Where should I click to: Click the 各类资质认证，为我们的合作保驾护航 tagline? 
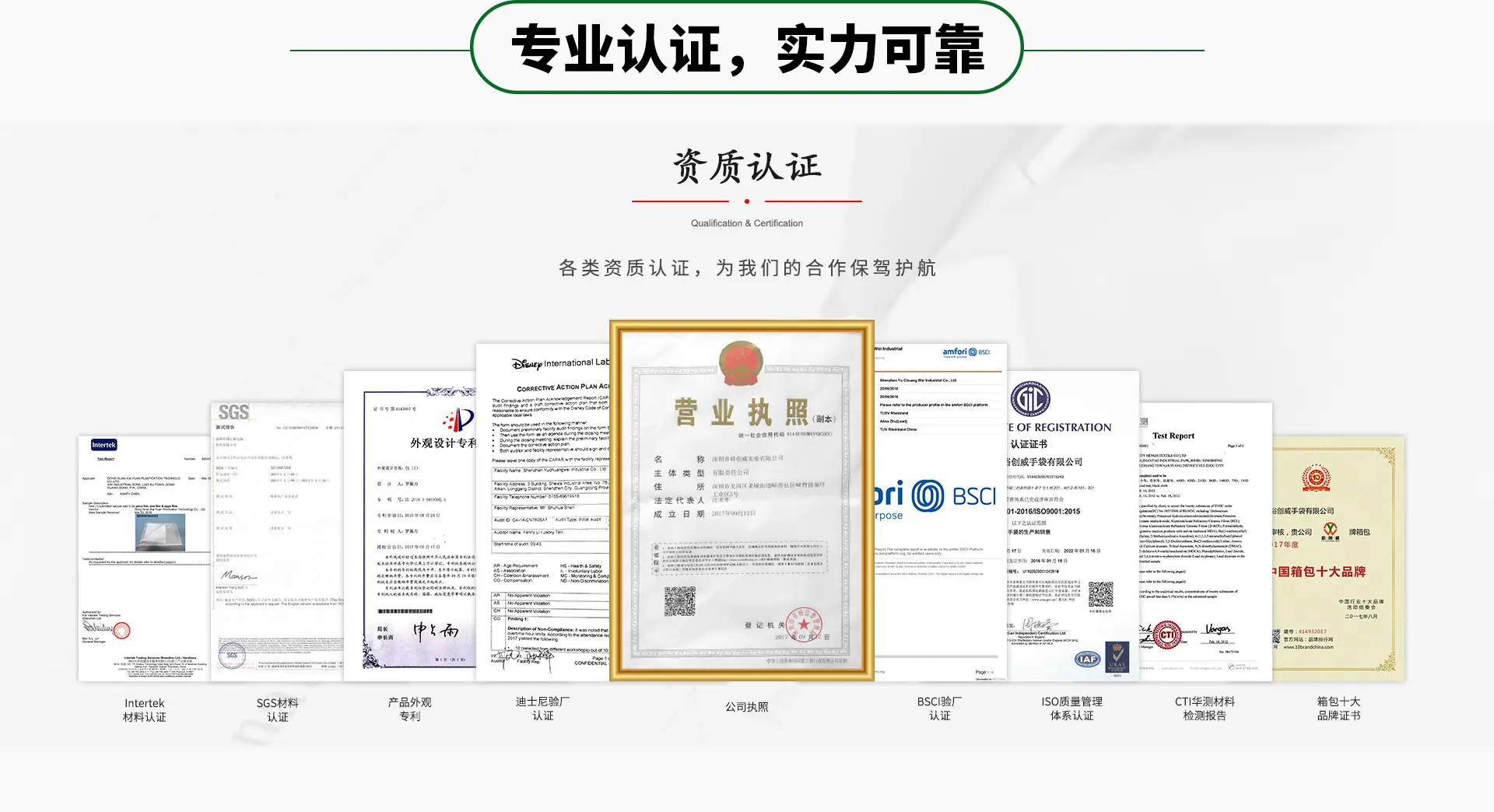click(747, 268)
